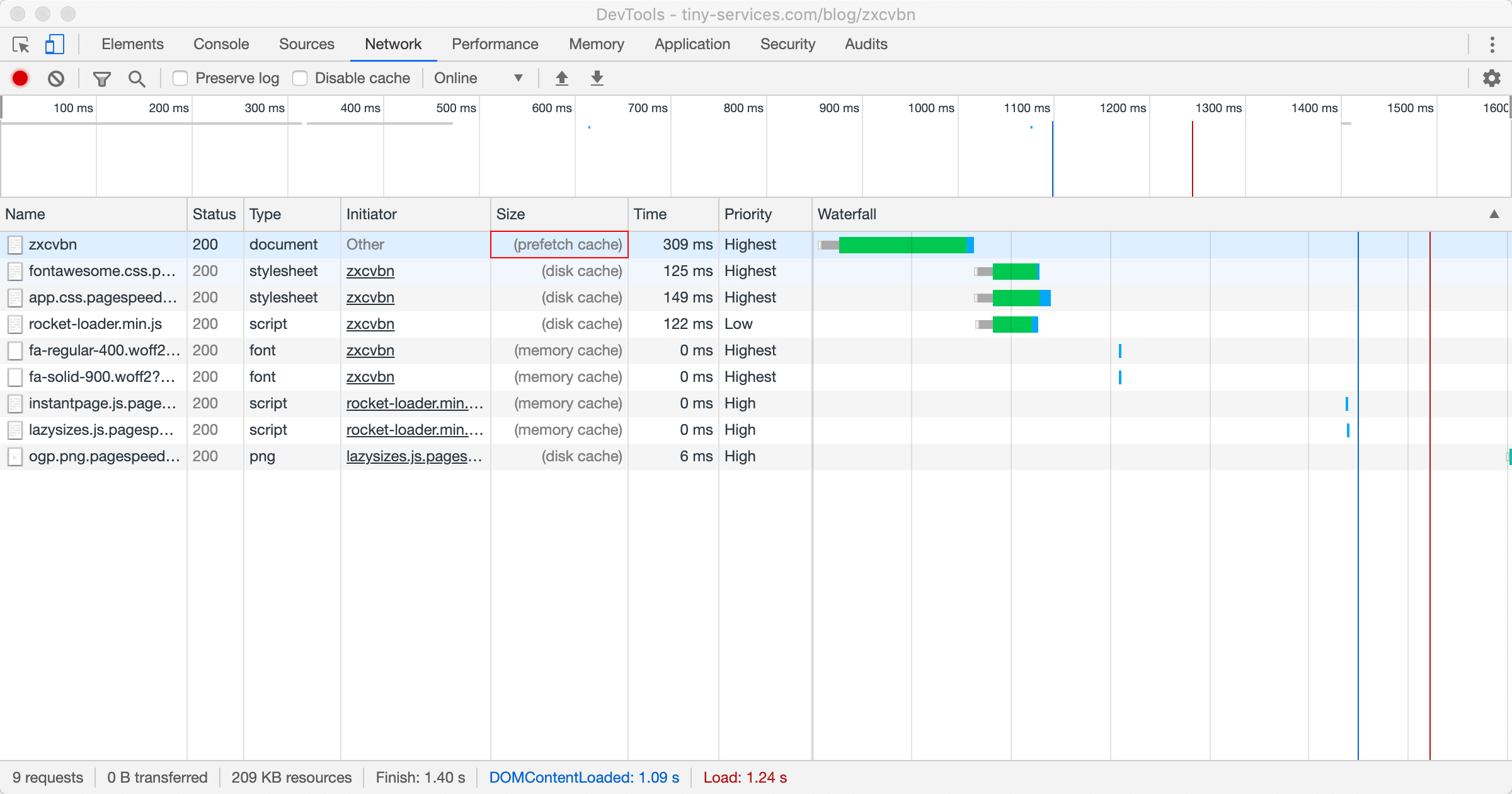Enable the Preserve log checkbox
Screen dimensions: 1512x794
[181, 78]
